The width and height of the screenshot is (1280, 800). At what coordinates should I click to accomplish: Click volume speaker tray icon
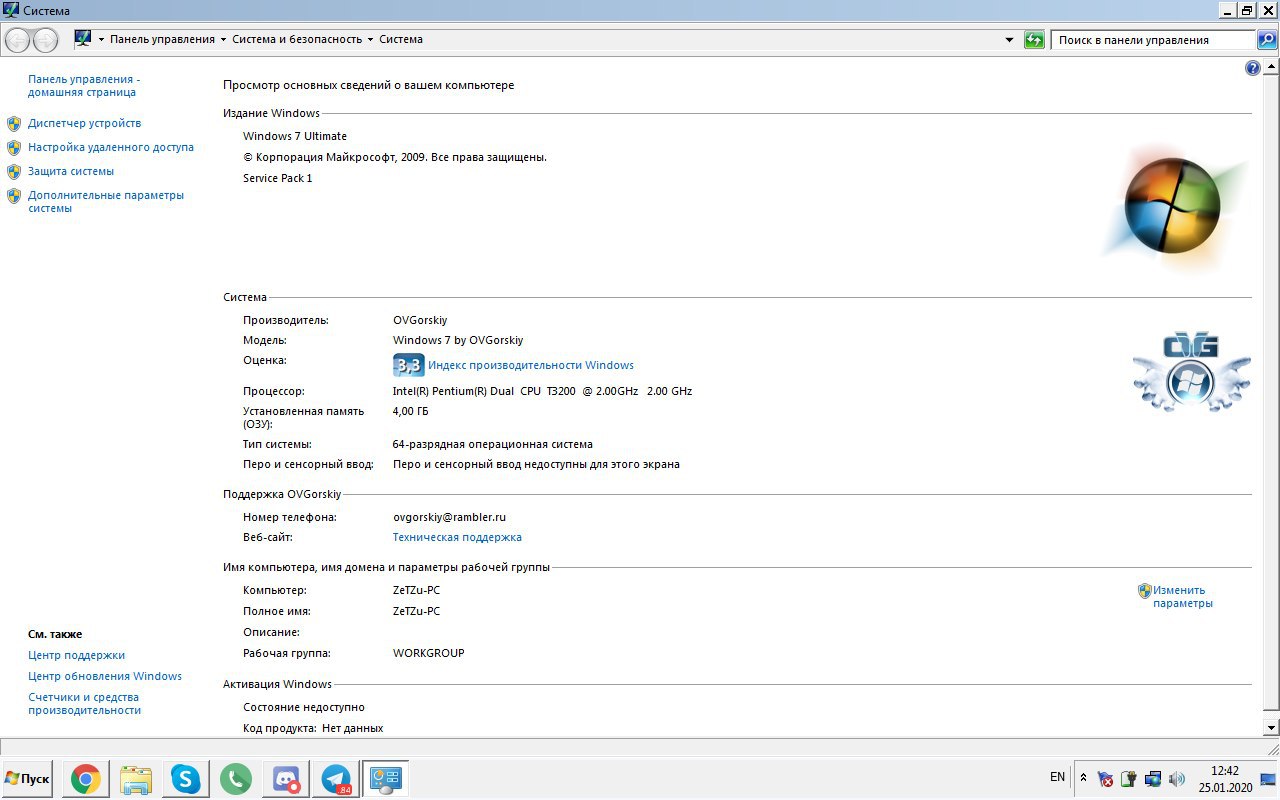coord(1177,778)
